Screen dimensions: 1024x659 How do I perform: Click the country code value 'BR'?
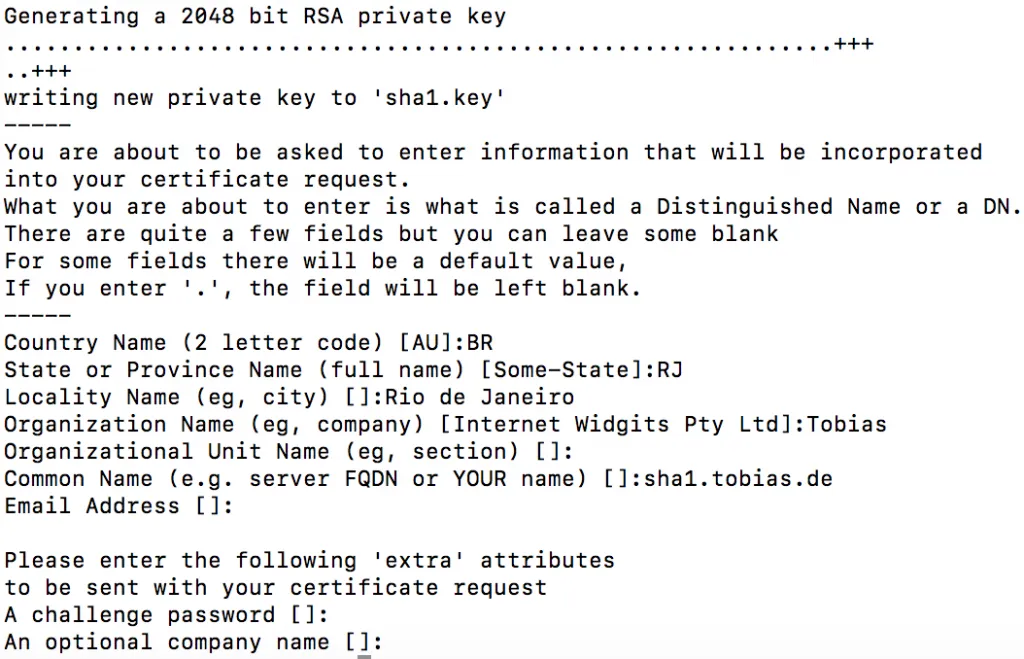click(479, 343)
